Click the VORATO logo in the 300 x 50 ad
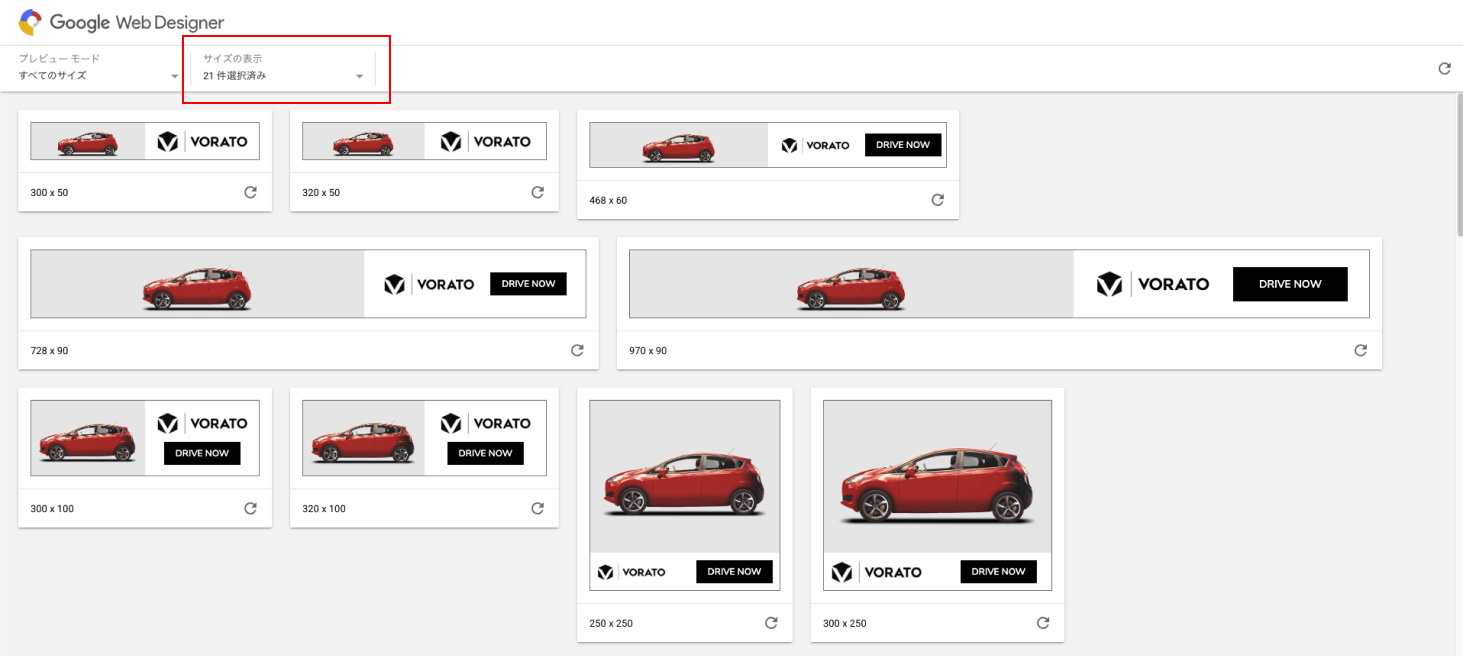The image size is (1463, 656). (x=203, y=141)
